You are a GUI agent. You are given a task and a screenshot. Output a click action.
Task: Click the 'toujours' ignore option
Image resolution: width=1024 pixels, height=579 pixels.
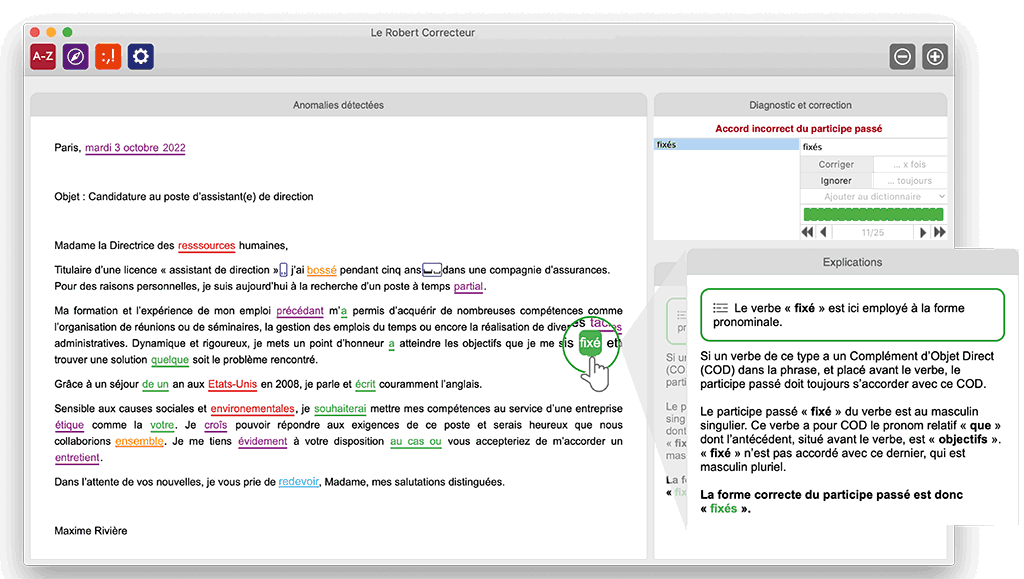point(910,181)
